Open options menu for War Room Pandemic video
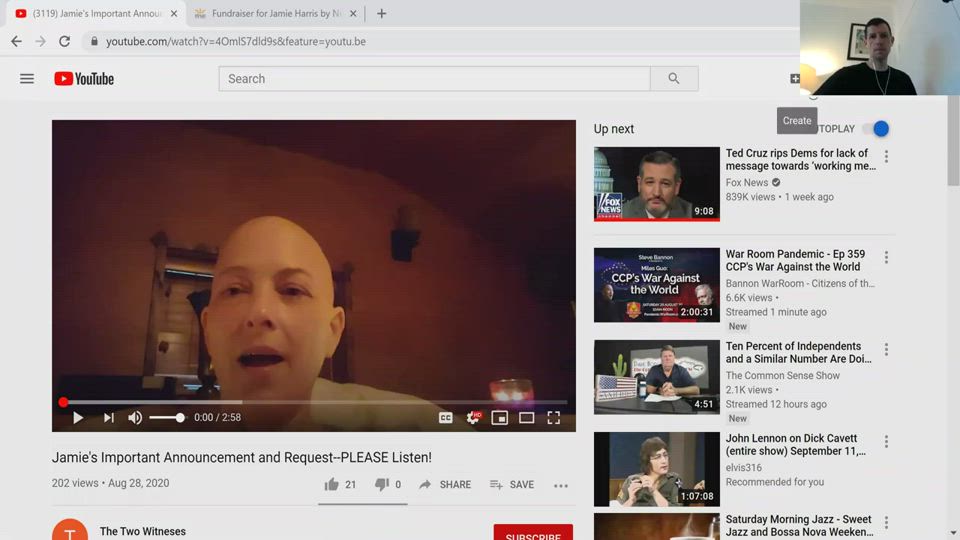The width and height of the screenshot is (960, 540). 886,258
